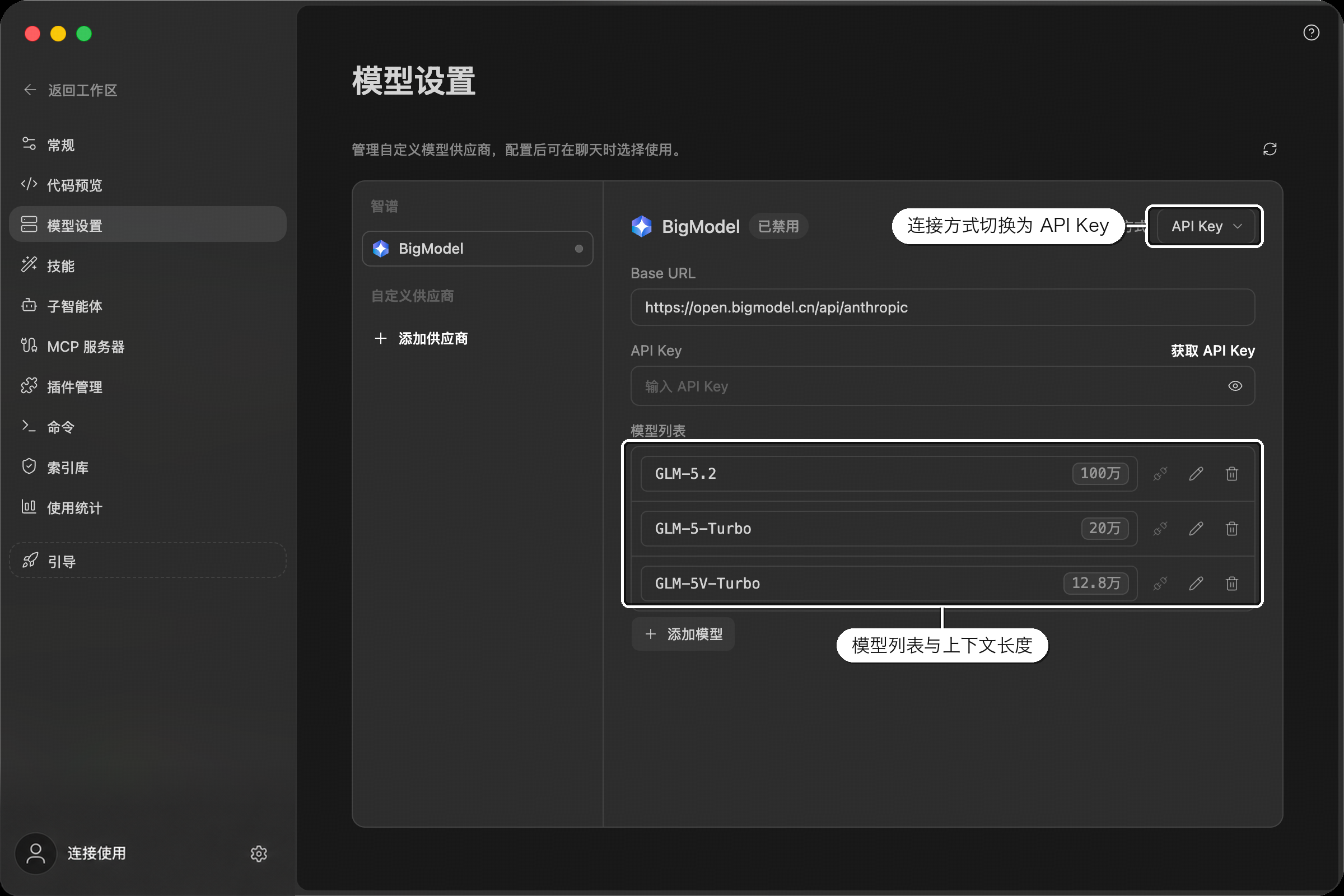
Task: Click the 模型列表 section label
Action: (x=657, y=430)
